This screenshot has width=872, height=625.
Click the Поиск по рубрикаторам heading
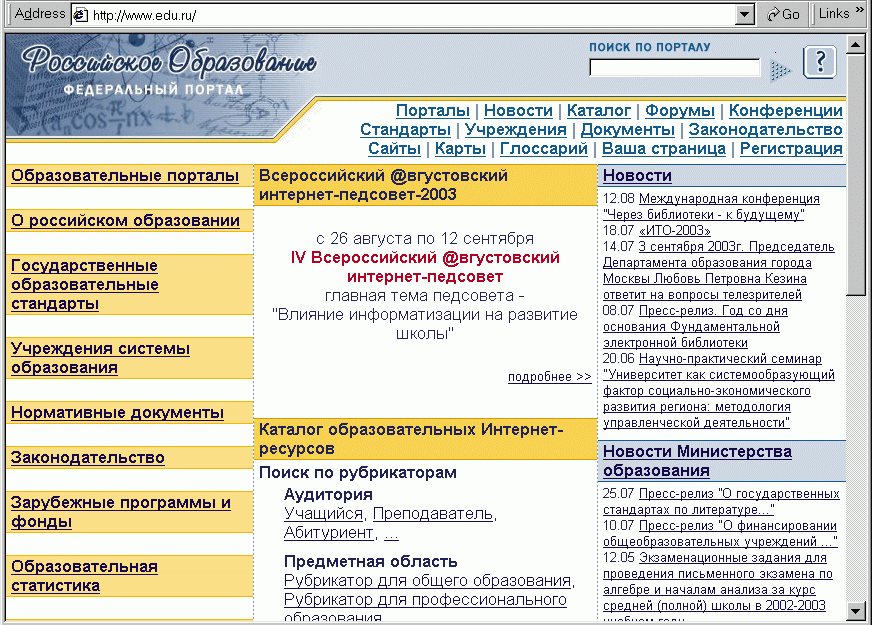tap(358, 473)
